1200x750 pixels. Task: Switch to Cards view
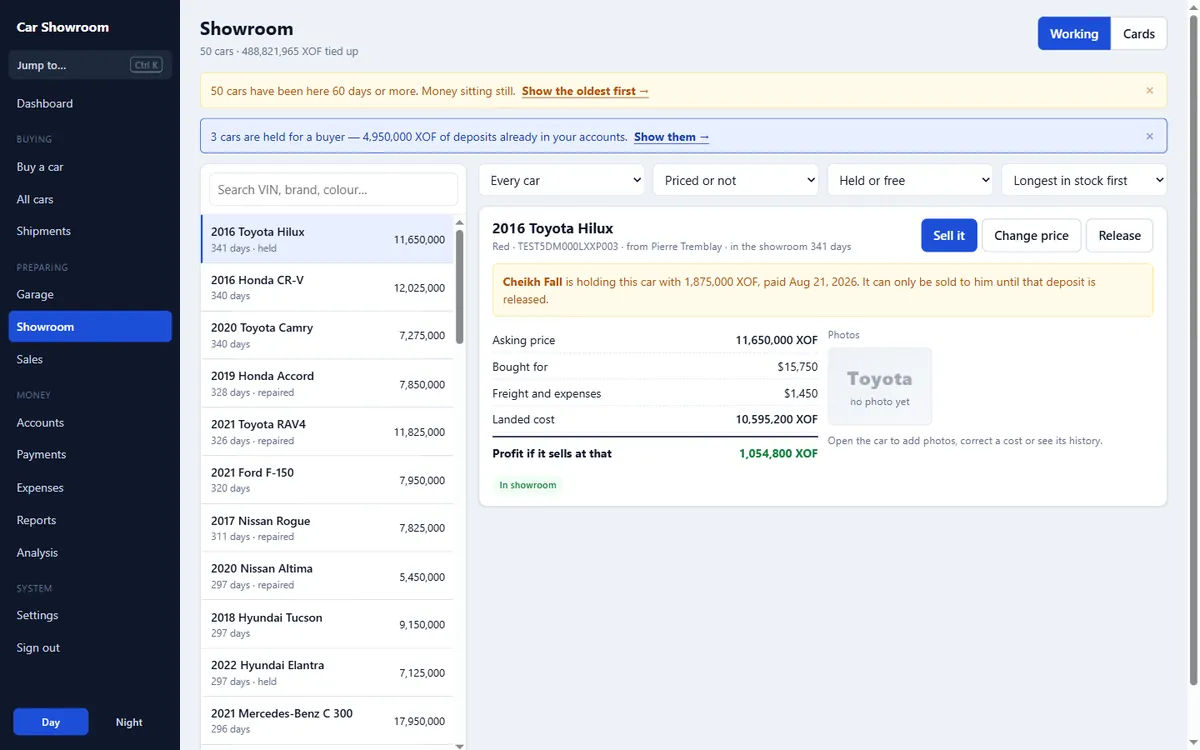[x=1139, y=33]
